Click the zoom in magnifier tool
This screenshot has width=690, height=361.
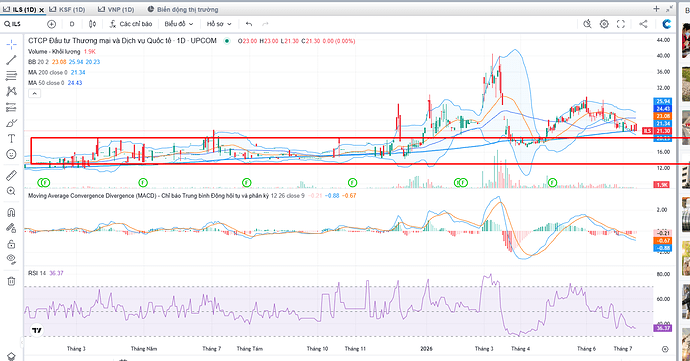tap(11, 191)
